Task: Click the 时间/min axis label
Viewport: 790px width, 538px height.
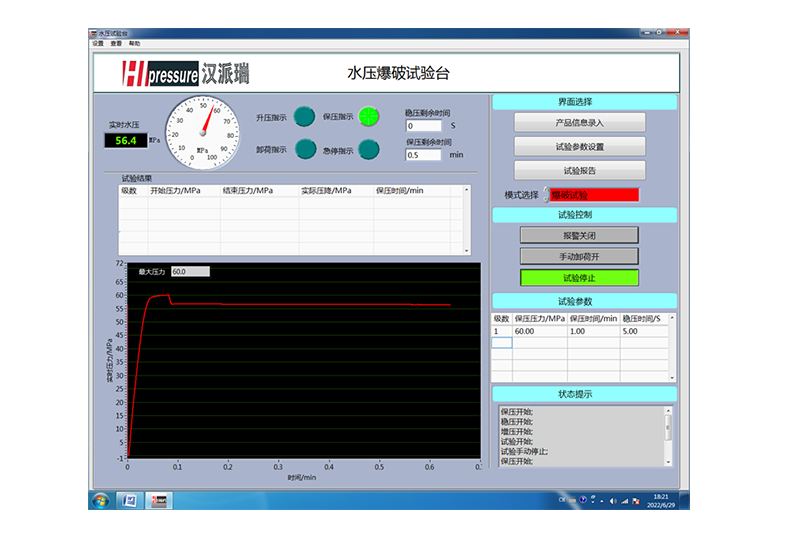Action: click(302, 478)
